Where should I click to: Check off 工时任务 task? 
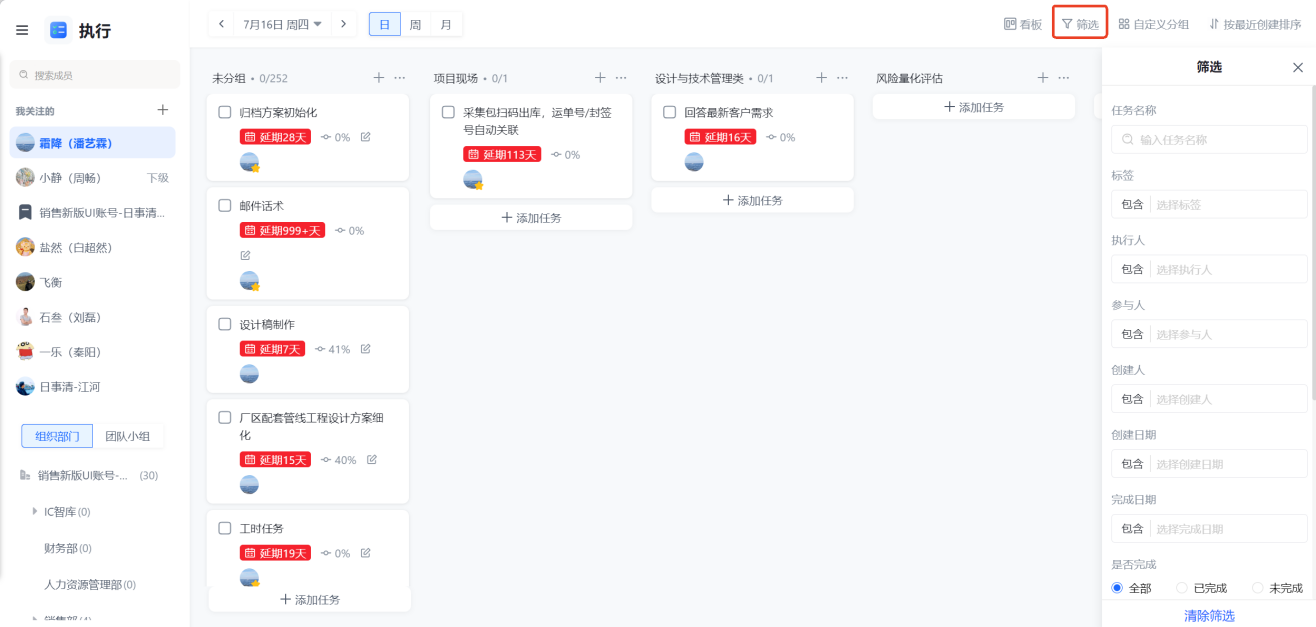225,528
